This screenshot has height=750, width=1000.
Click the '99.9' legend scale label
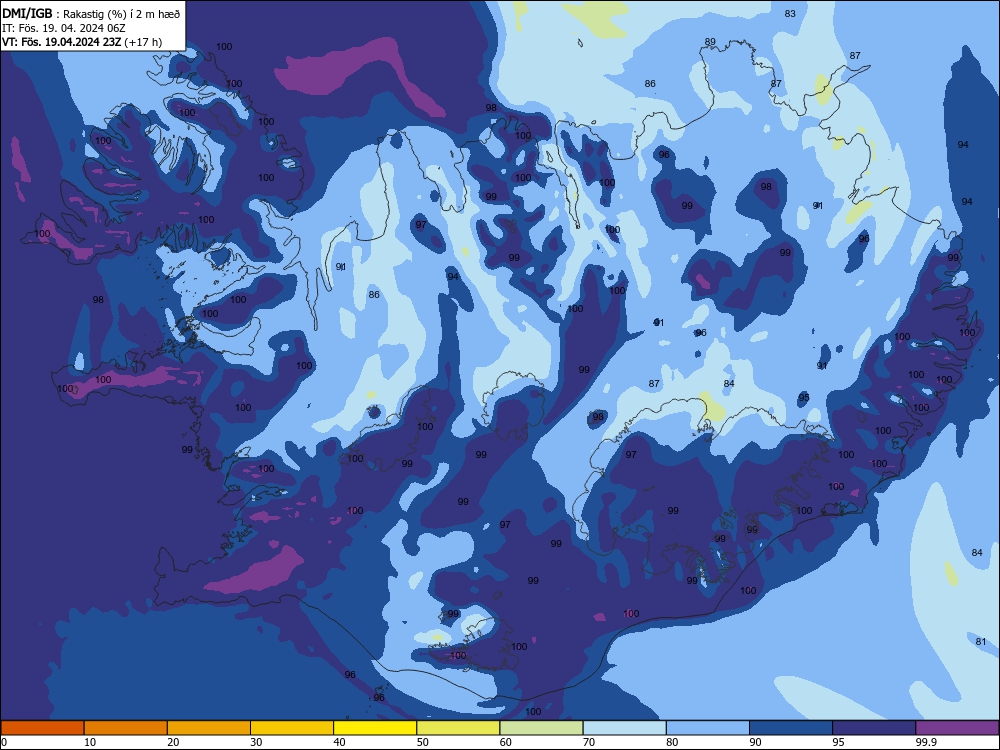point(925,742)
